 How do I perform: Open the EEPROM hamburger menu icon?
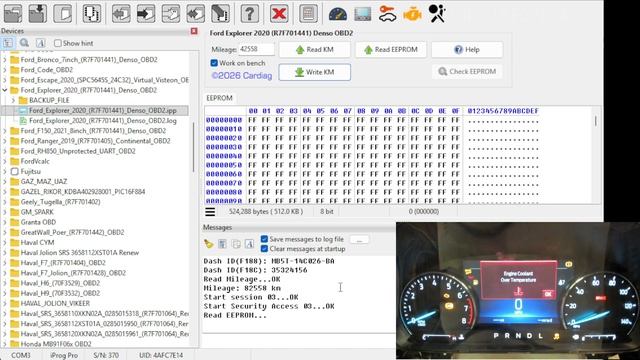[x=210, y=211]
